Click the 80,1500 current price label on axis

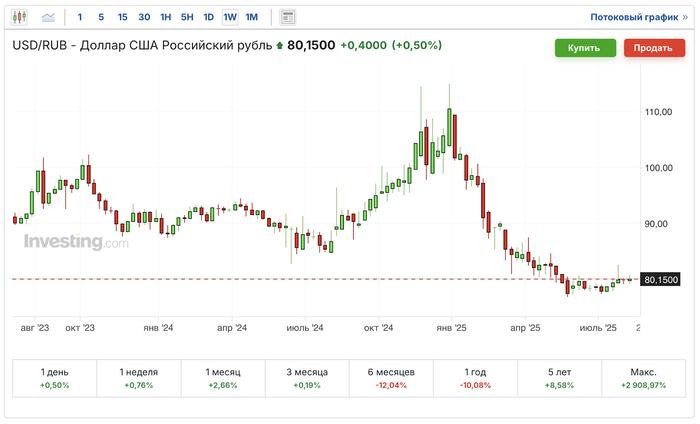tap(662, 279)
